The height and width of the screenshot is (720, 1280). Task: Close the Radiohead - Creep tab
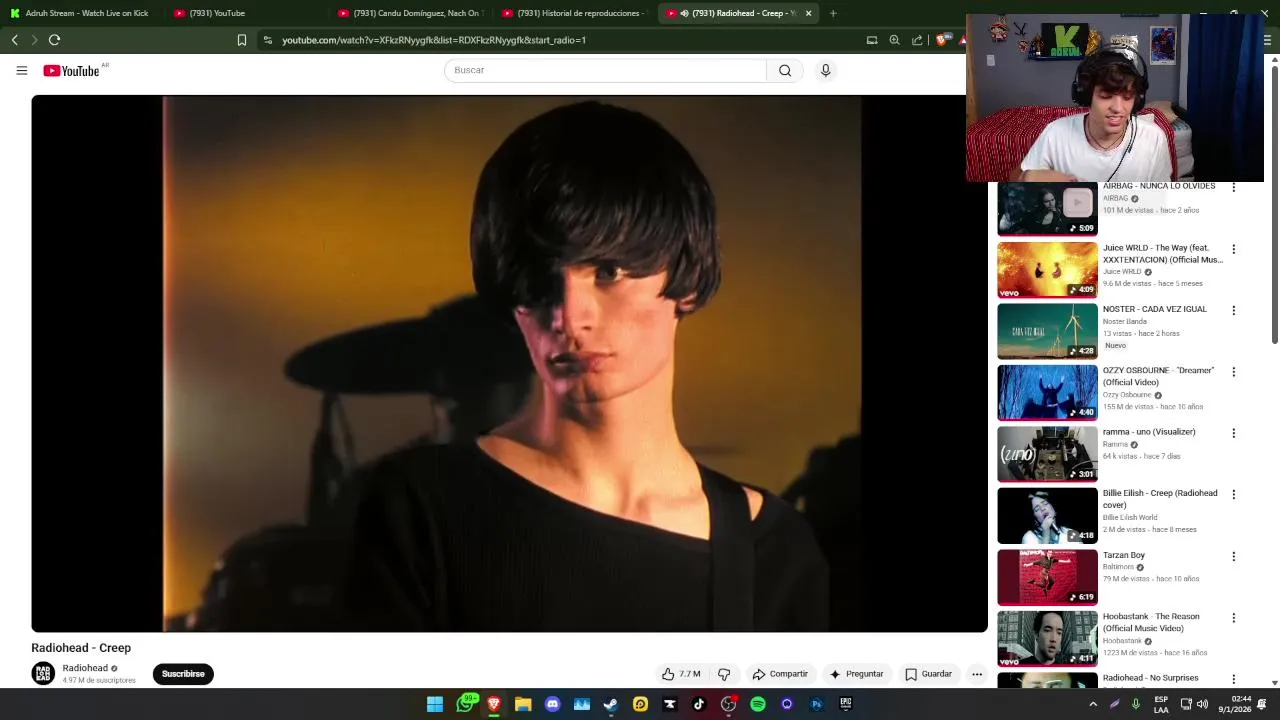point(808,13)
